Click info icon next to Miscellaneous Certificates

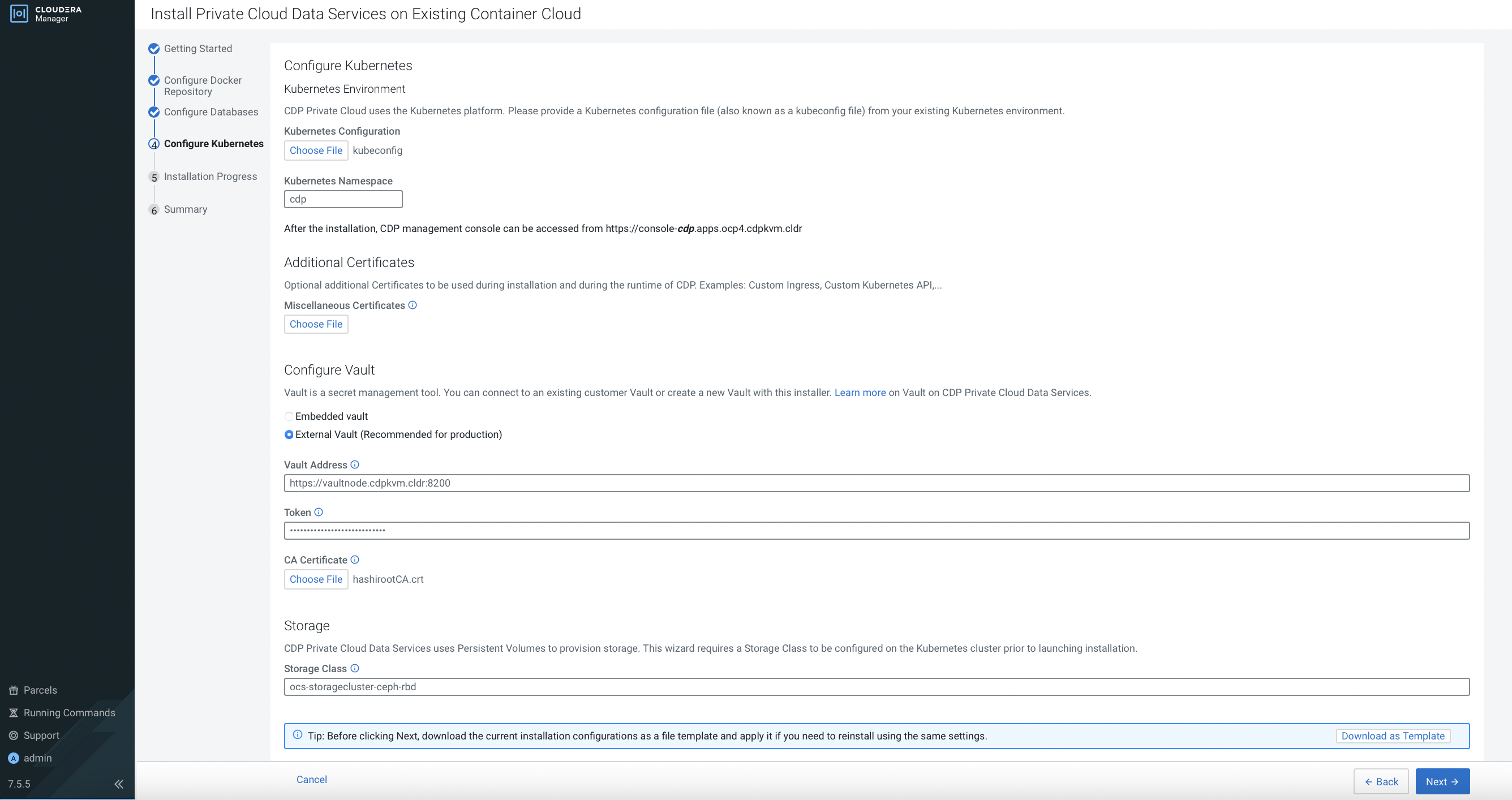413,304
